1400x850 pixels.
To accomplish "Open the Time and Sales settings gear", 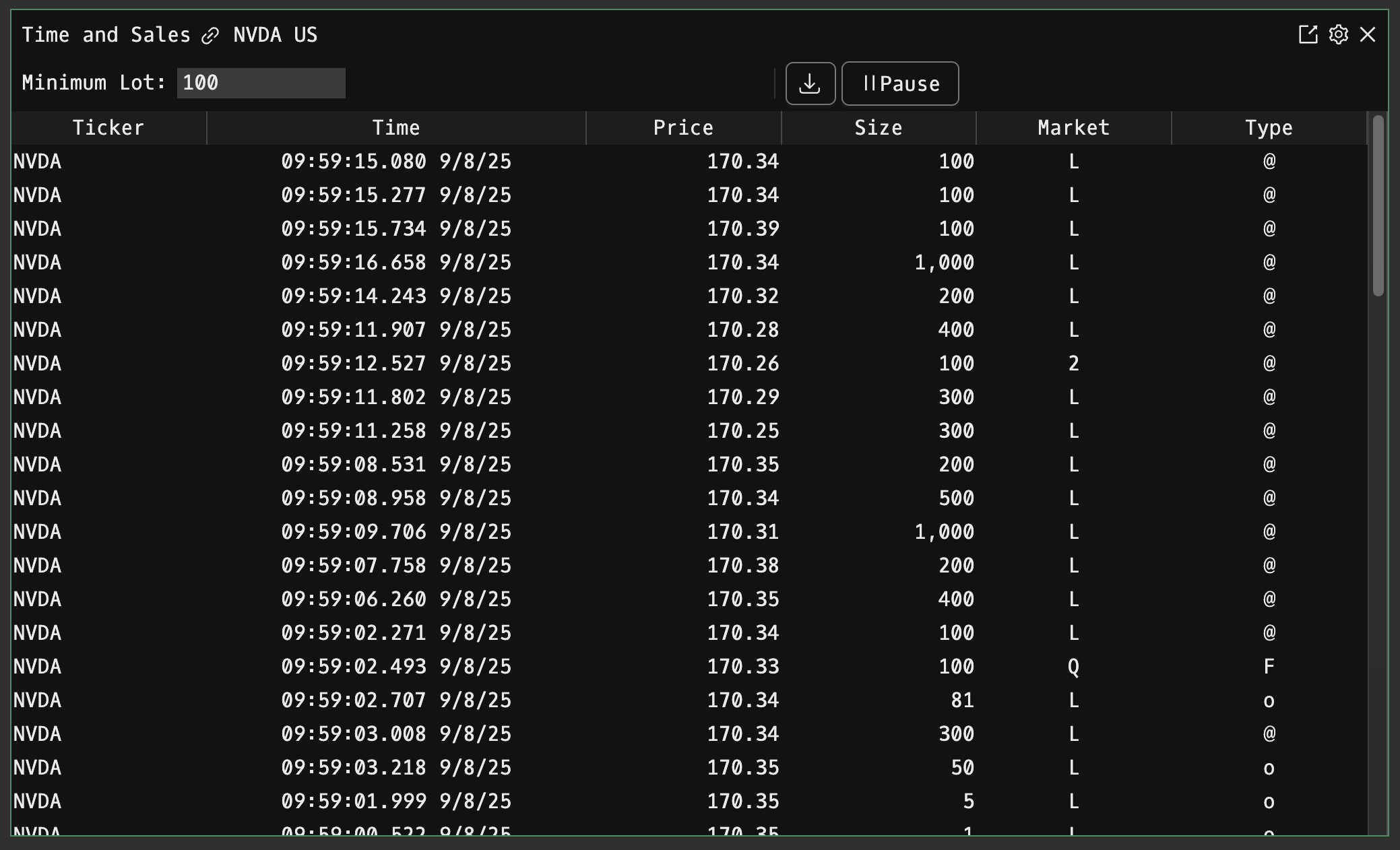I will click(1338, 34).
